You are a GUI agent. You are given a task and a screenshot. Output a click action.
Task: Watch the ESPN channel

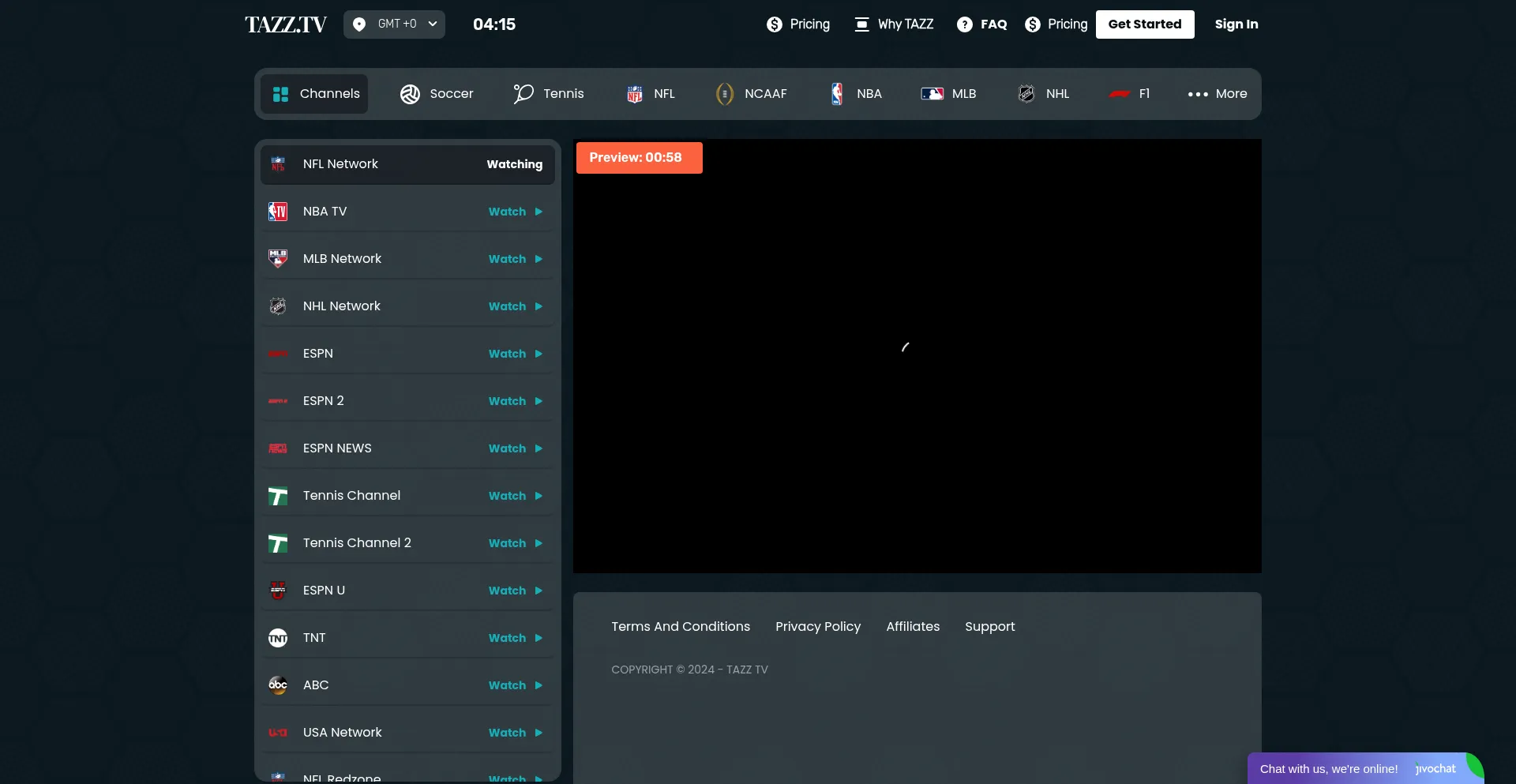[x=516, y=354]
